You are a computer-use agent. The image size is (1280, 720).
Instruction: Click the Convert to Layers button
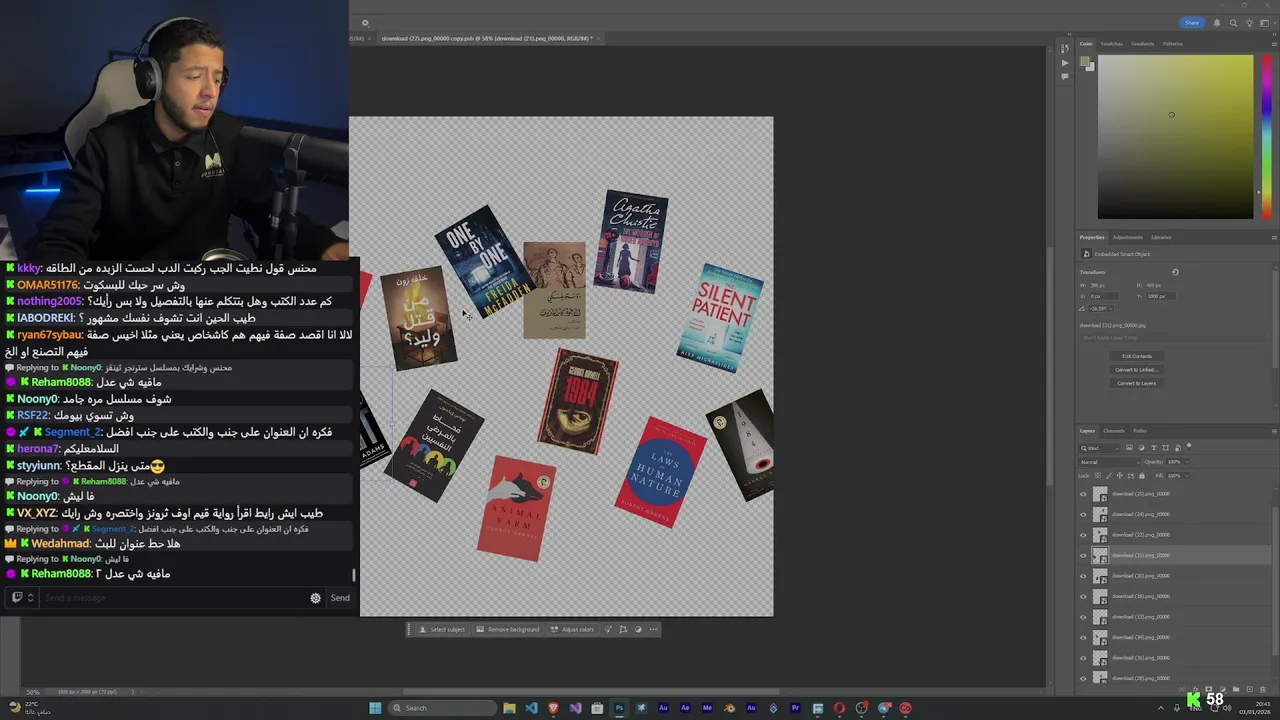click(1137, 383)
